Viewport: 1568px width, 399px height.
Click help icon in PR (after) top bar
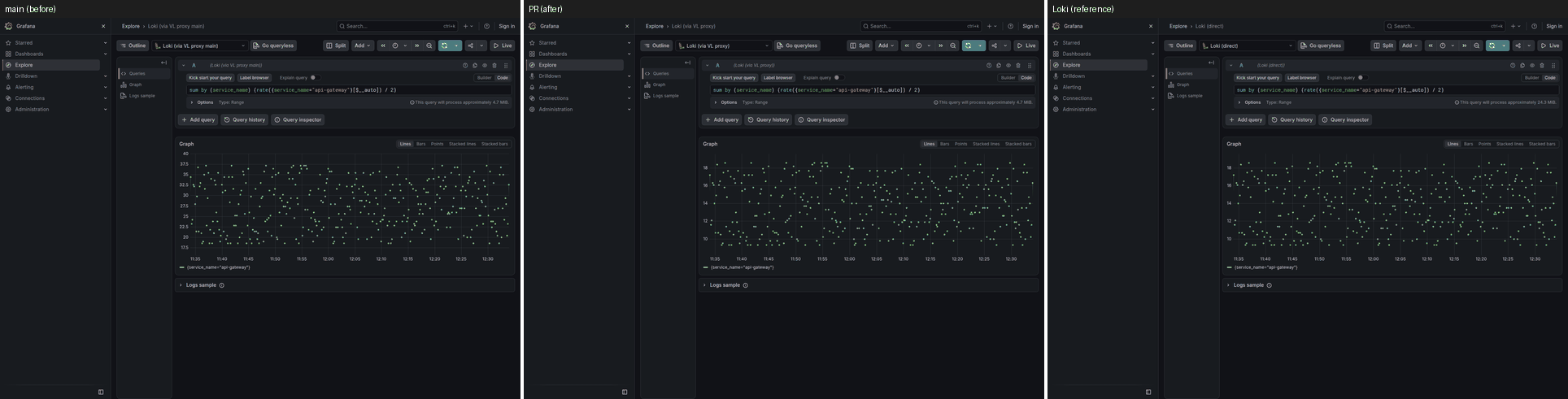pos(1010,26)
